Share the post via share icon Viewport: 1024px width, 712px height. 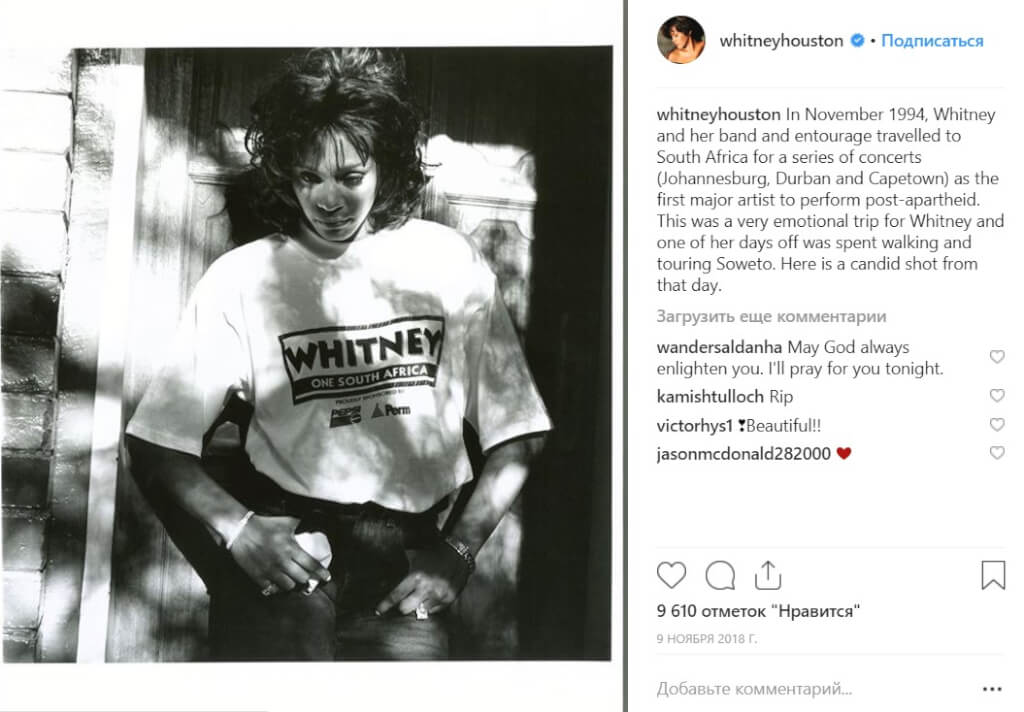point(768,575)
